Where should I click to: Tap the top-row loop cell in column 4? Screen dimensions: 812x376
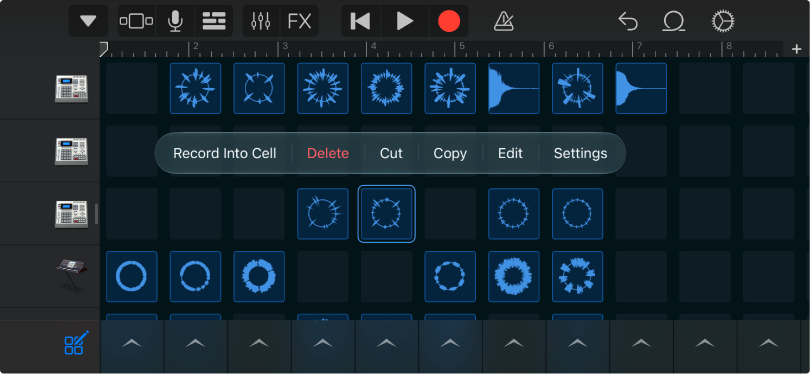click(x=323, y=89)
